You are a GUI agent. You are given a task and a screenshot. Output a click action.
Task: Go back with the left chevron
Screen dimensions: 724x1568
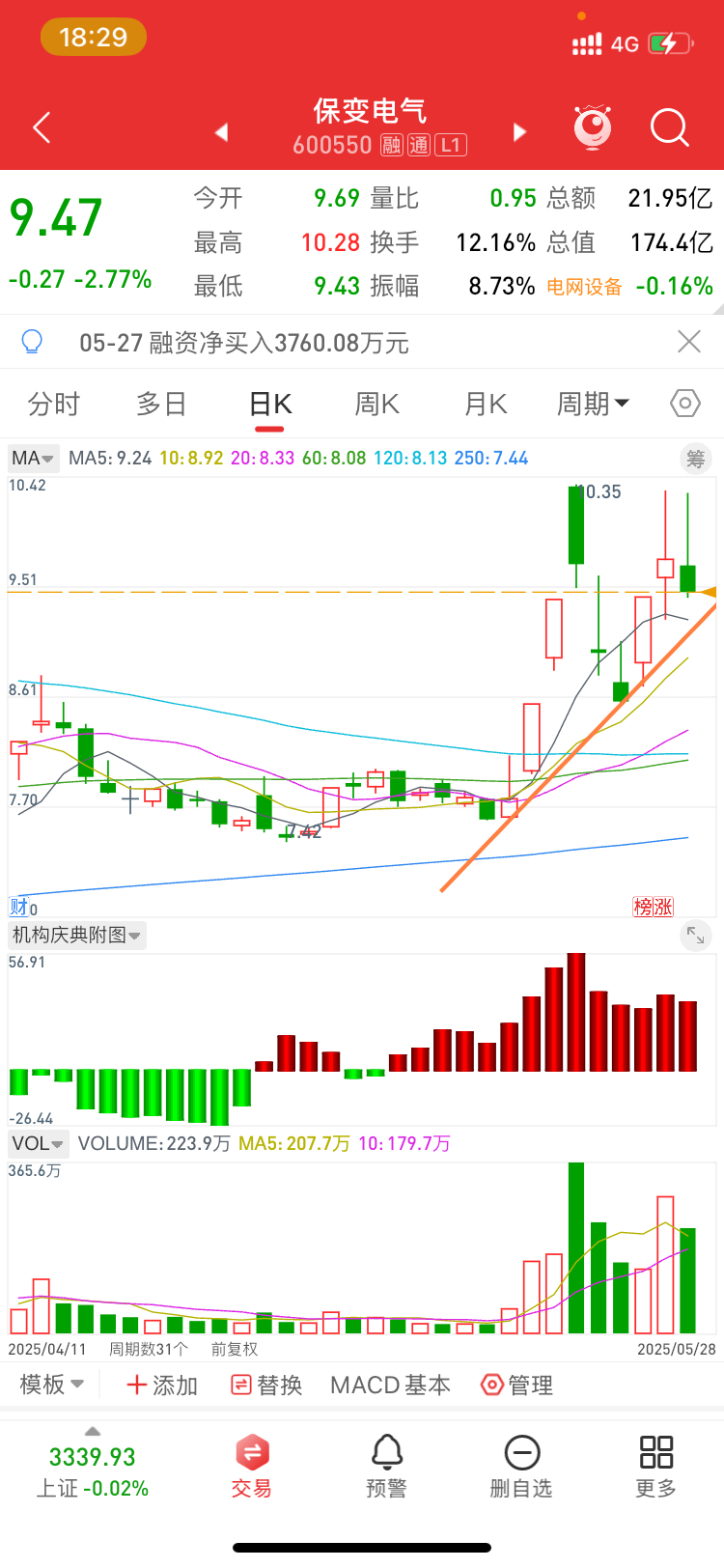[x=42, y=127]
